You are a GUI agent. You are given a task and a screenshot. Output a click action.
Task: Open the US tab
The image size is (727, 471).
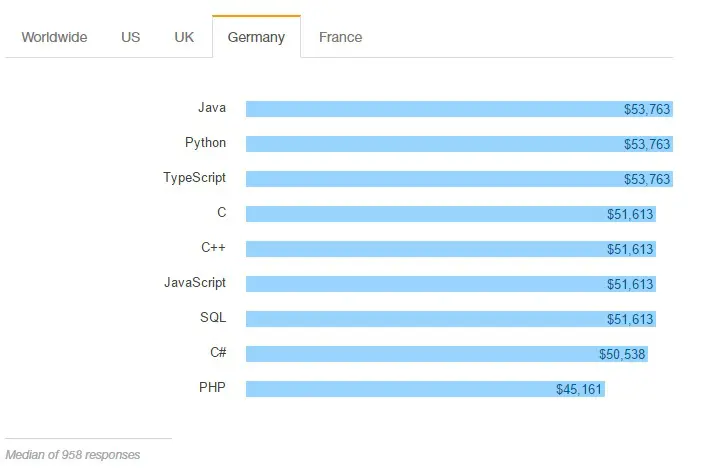coord(130,37)
